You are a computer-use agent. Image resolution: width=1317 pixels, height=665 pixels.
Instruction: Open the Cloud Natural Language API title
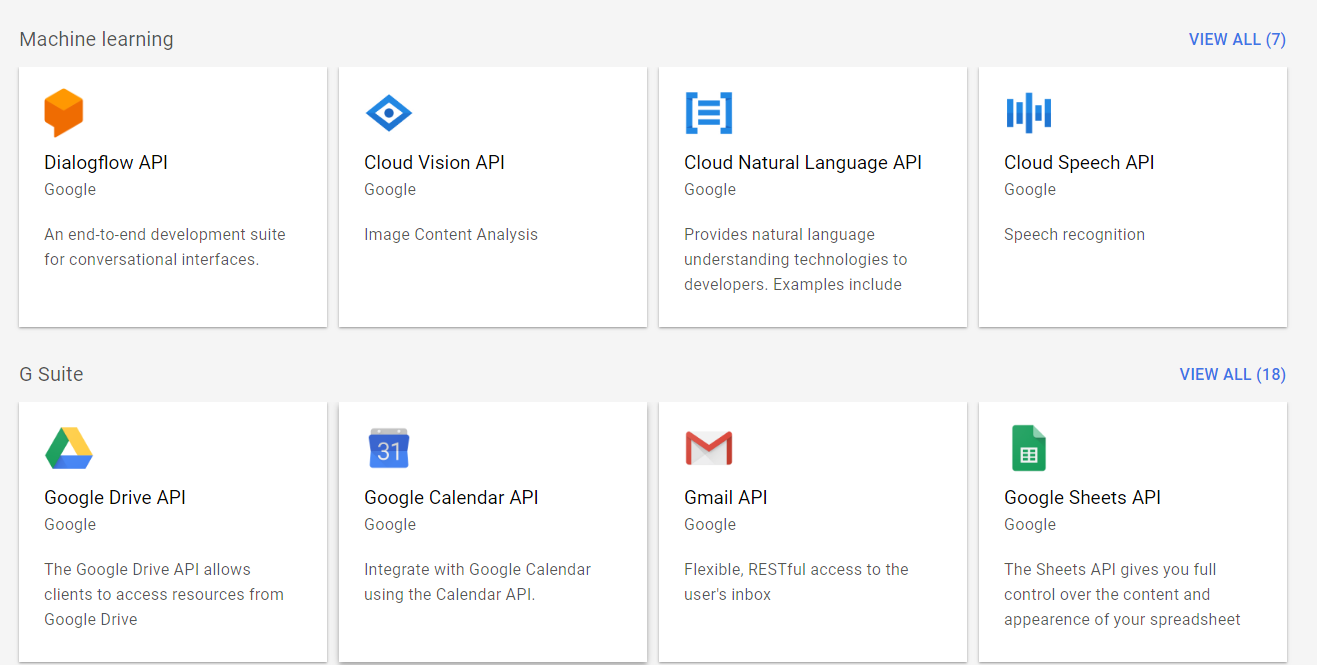click(803, 162)
